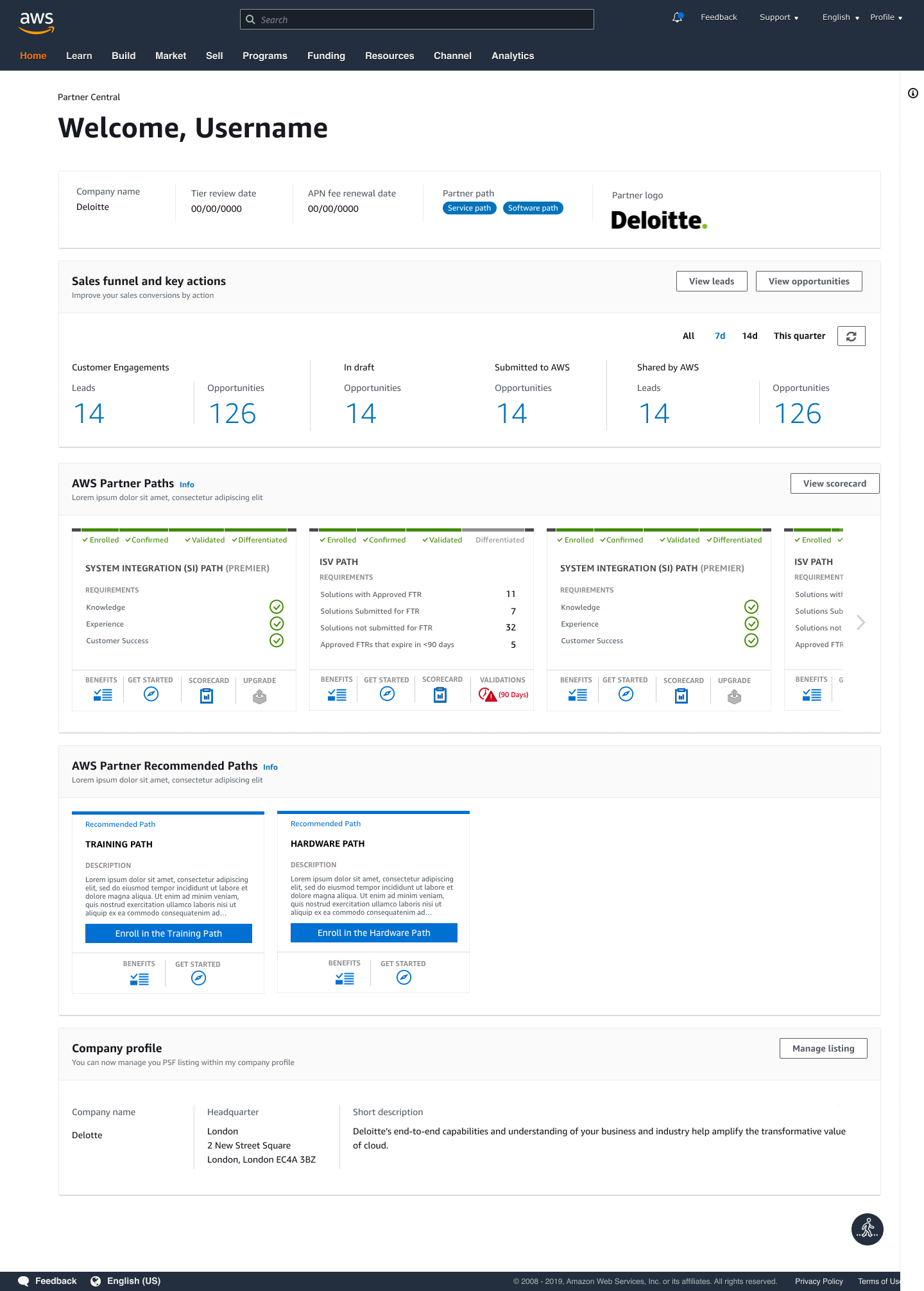This screenshot has width=924, height=1291.
Task: Select the This quarter time range
Action: (x=800, y=336)
